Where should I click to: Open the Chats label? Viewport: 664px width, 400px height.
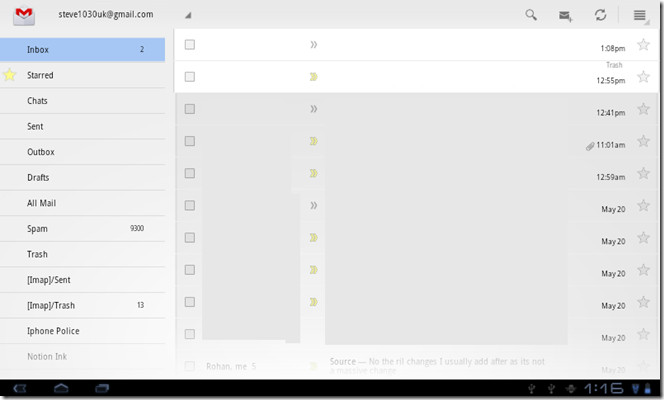(x=83, y=101)
